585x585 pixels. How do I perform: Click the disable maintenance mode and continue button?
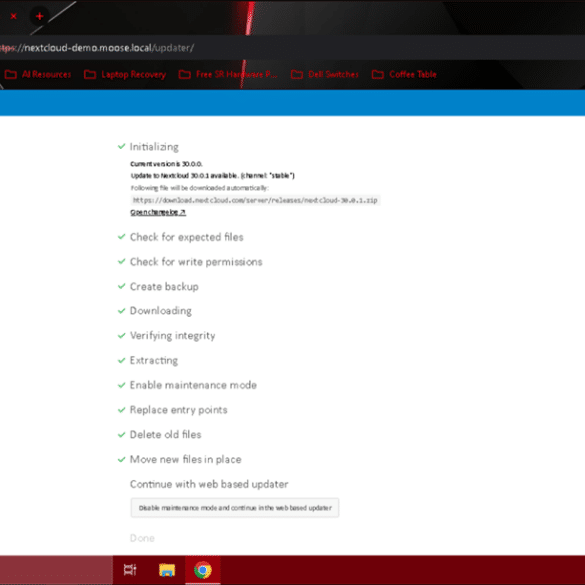pos(235,508)
